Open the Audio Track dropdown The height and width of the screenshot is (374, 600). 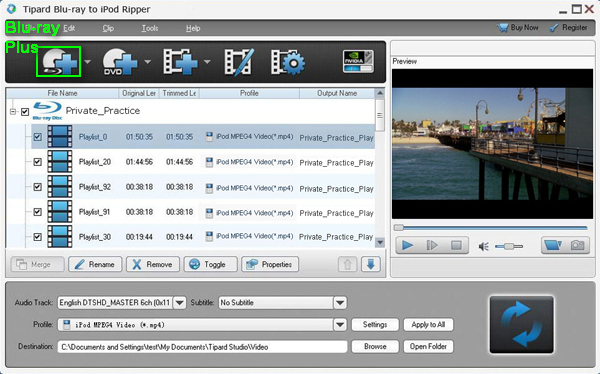click(x=179, y=302)
